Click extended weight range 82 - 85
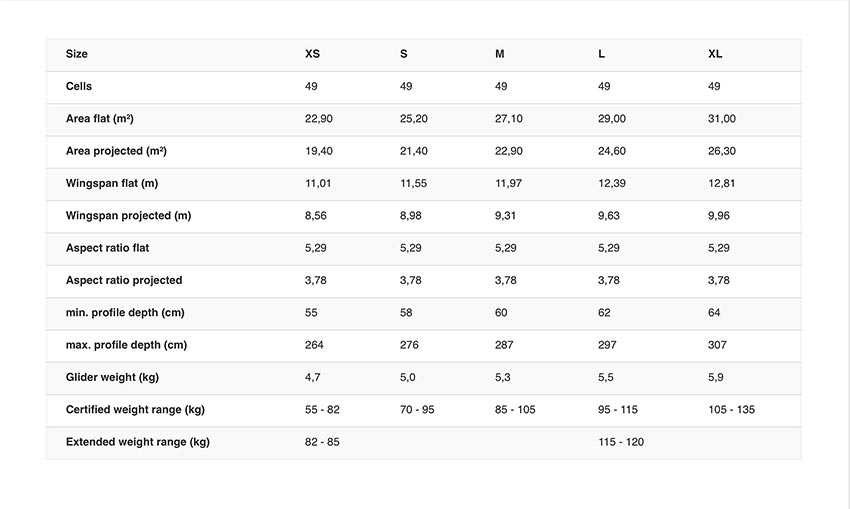The height and width of the screenshot is (509, 850). pos(322,442)
